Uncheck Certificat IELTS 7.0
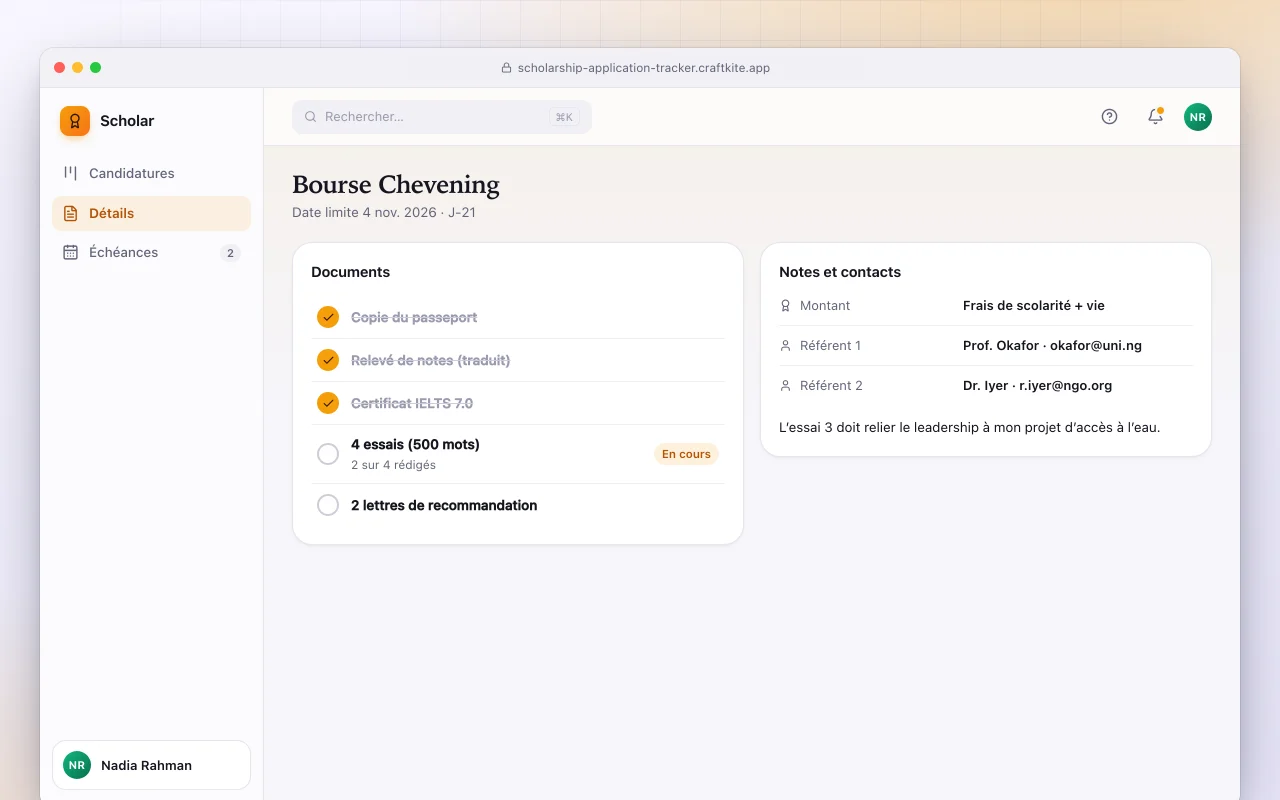The image size is (1280, 800). coord(328,403)
